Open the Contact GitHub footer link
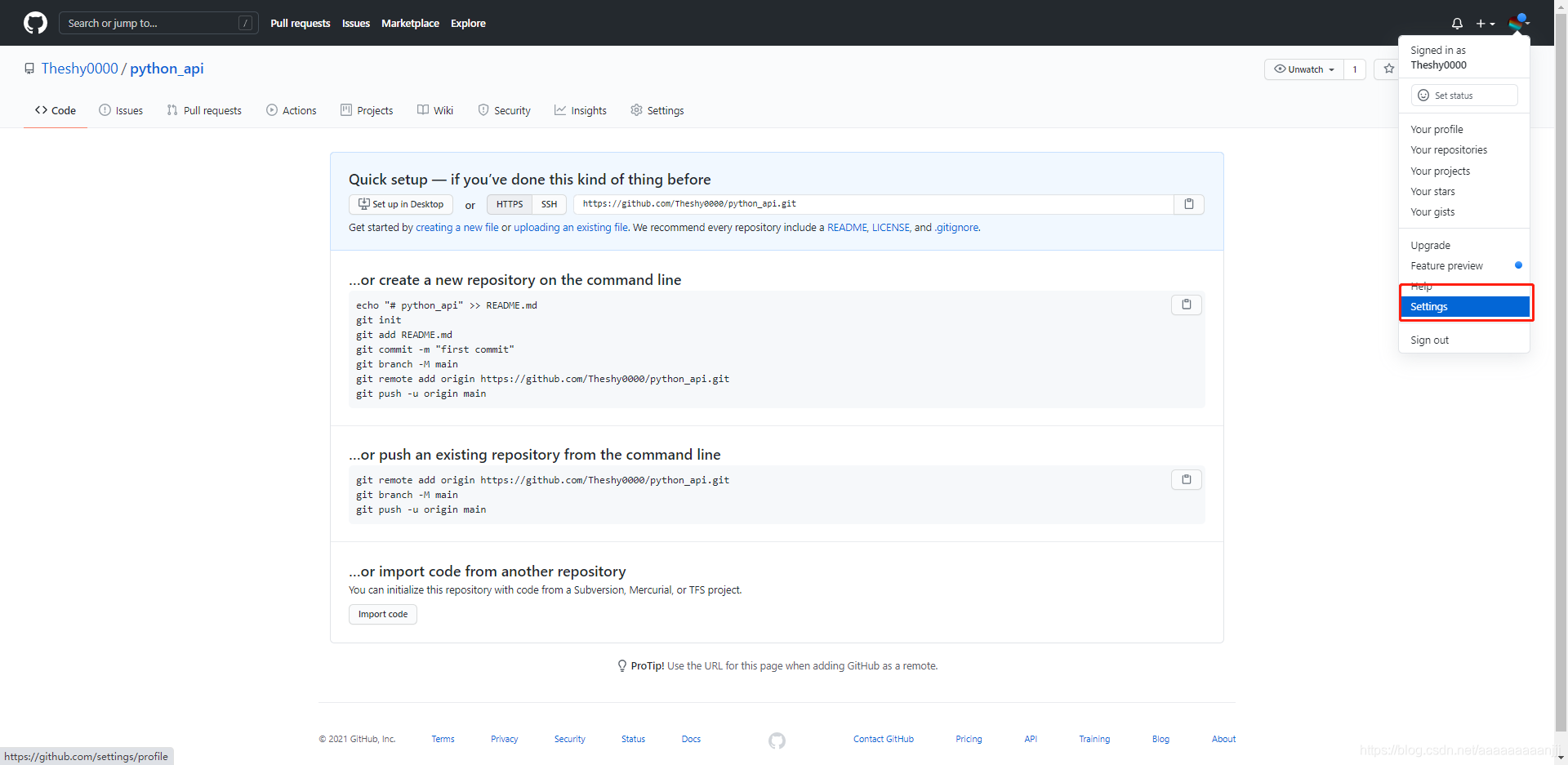 point(884,739)
